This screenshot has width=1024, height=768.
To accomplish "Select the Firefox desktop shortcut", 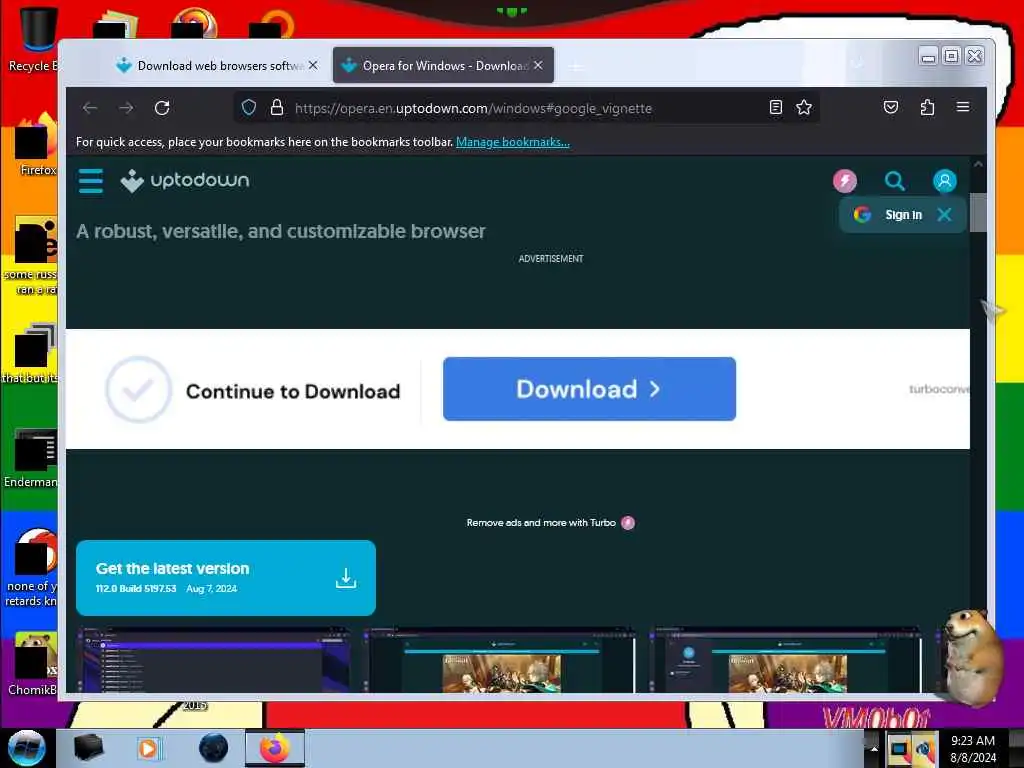I will coord(36,145).
